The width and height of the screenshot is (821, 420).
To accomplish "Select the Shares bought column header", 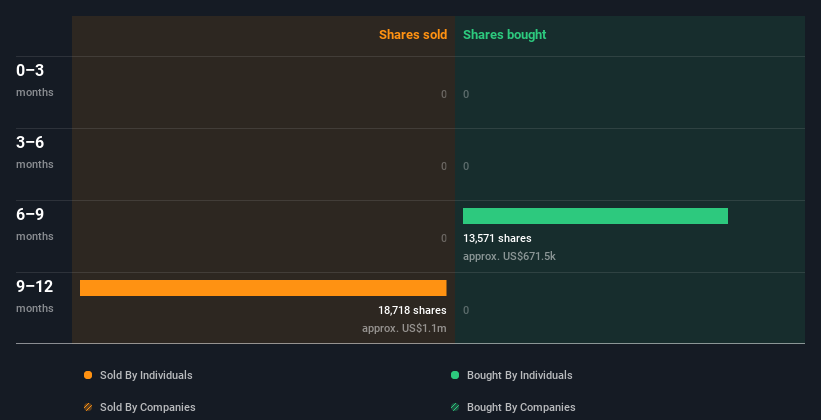I will pos(505,35).
